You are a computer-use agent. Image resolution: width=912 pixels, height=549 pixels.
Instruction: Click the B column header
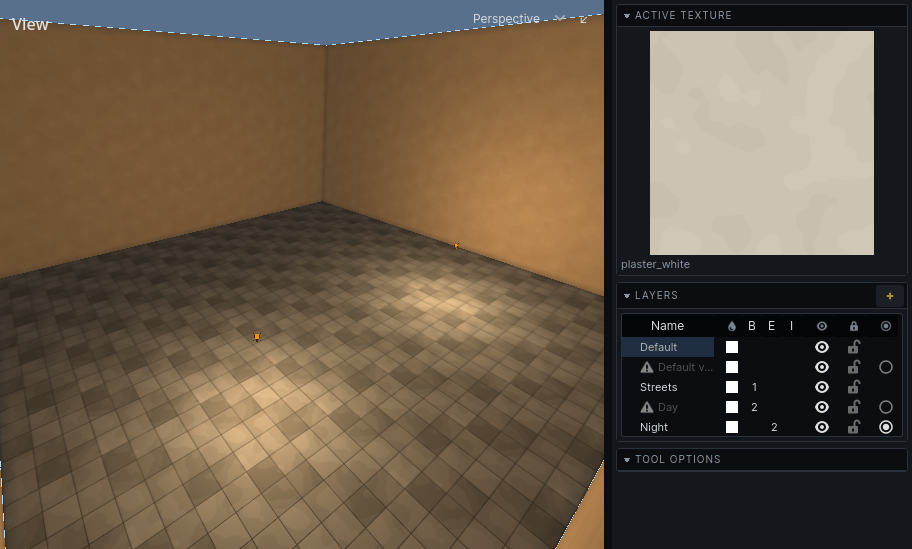[751, 326]
